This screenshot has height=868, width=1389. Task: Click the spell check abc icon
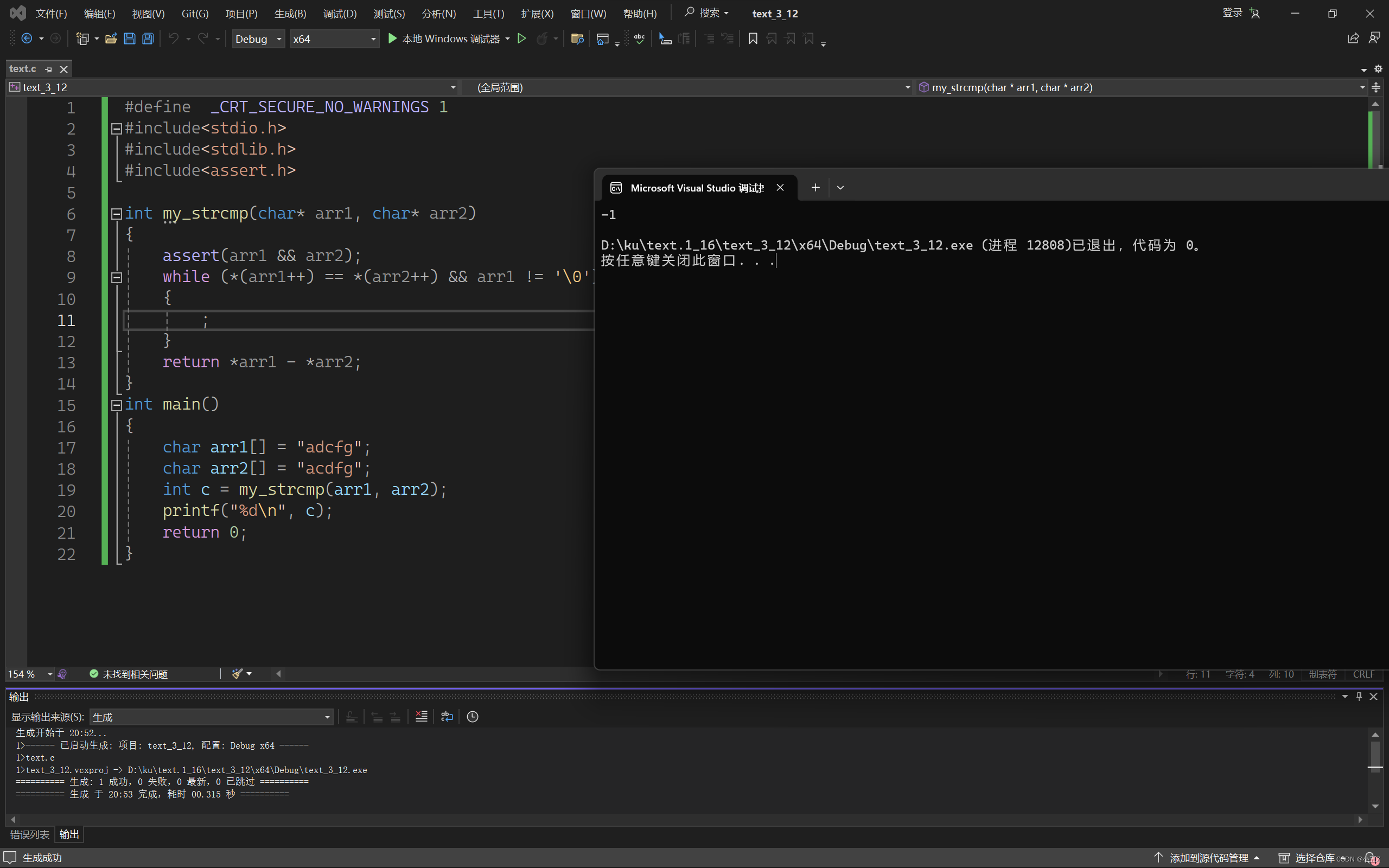639,39
